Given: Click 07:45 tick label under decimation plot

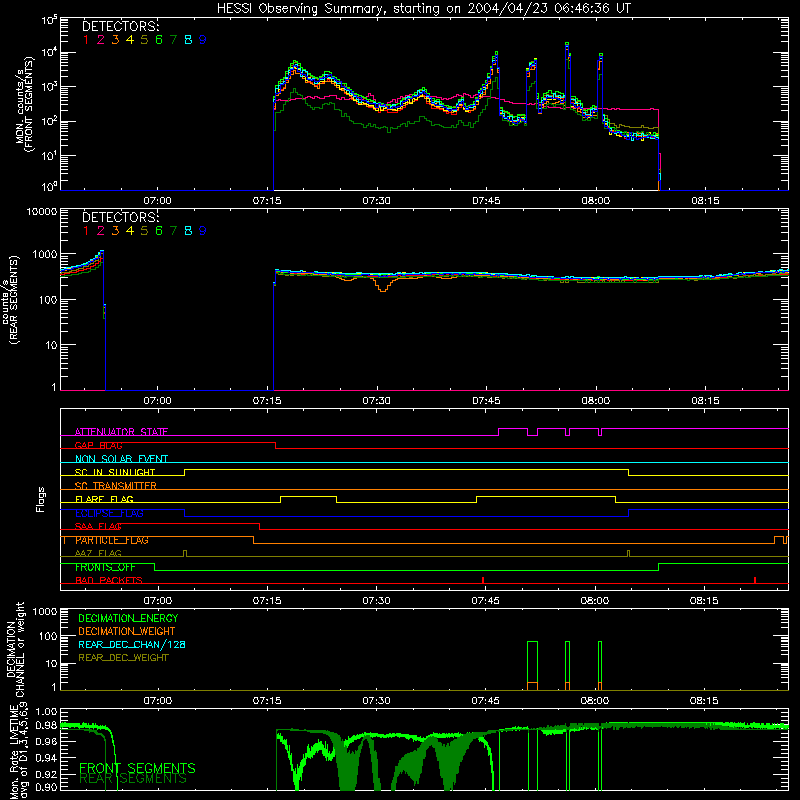Looking at the screenshot, I should (486, 701).
